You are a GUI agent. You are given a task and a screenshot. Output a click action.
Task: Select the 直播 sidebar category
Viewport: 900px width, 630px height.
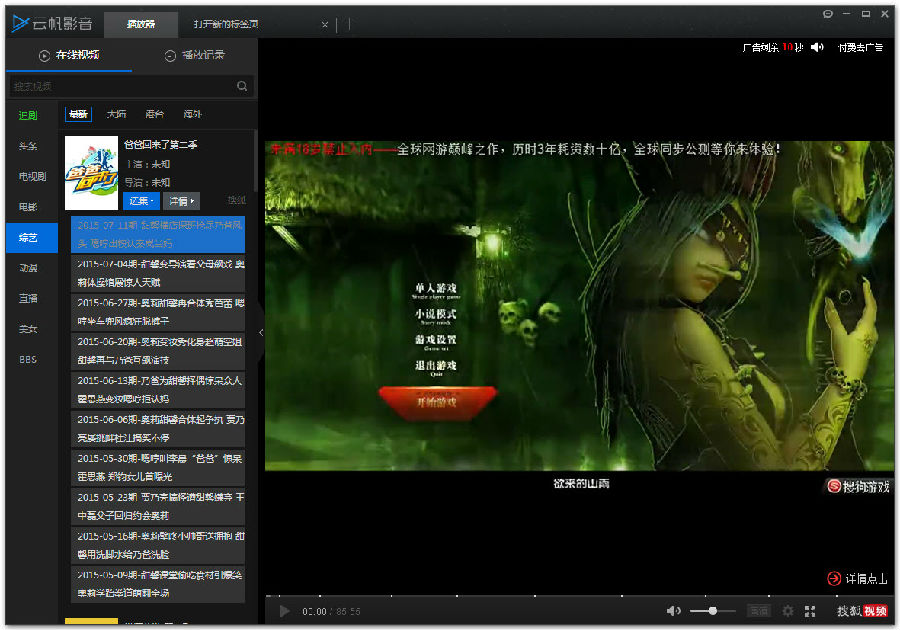28,298
